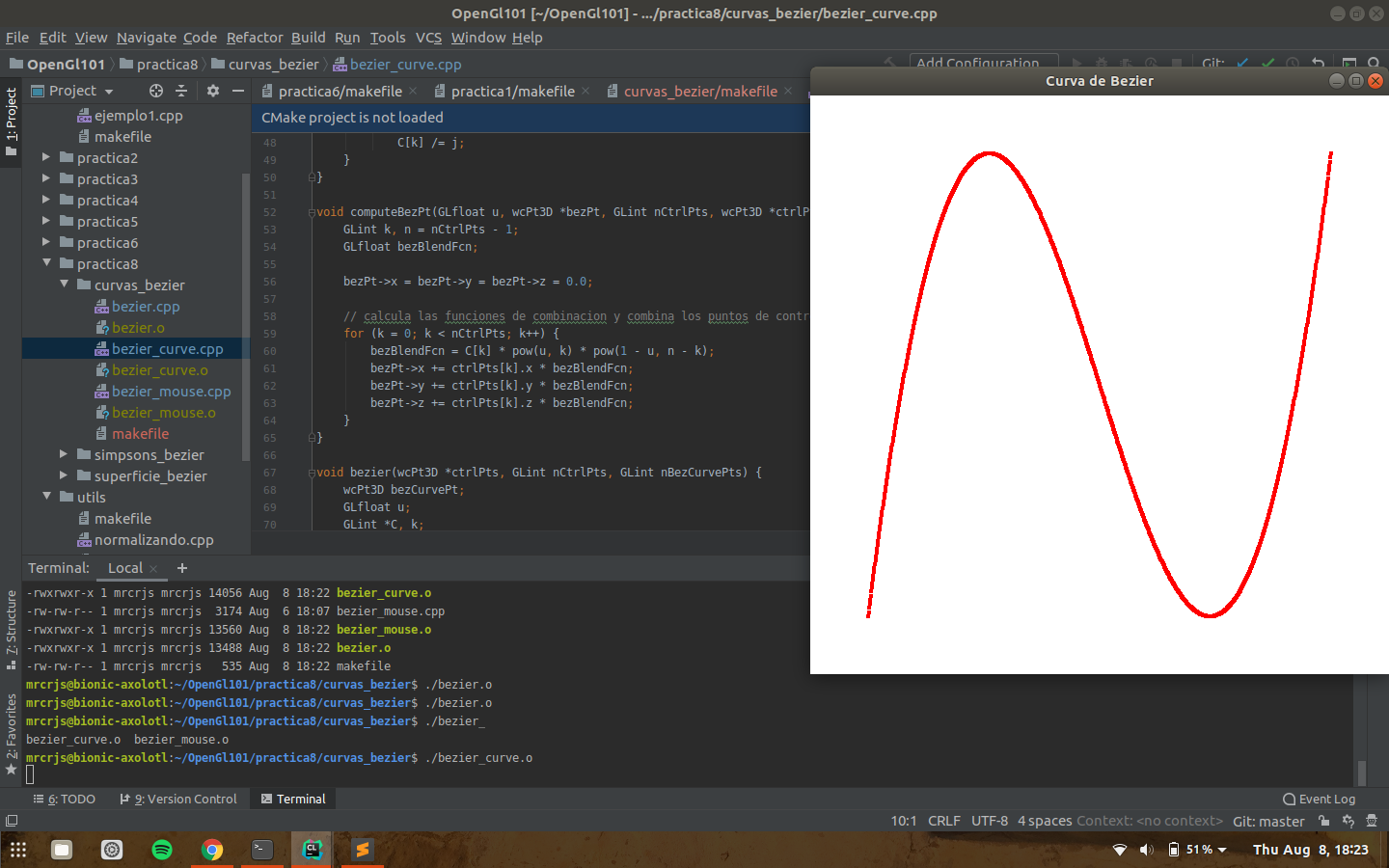Open Ubuntu show applications grid
This screenshot has width=1389, height=868.
point(18,850)
